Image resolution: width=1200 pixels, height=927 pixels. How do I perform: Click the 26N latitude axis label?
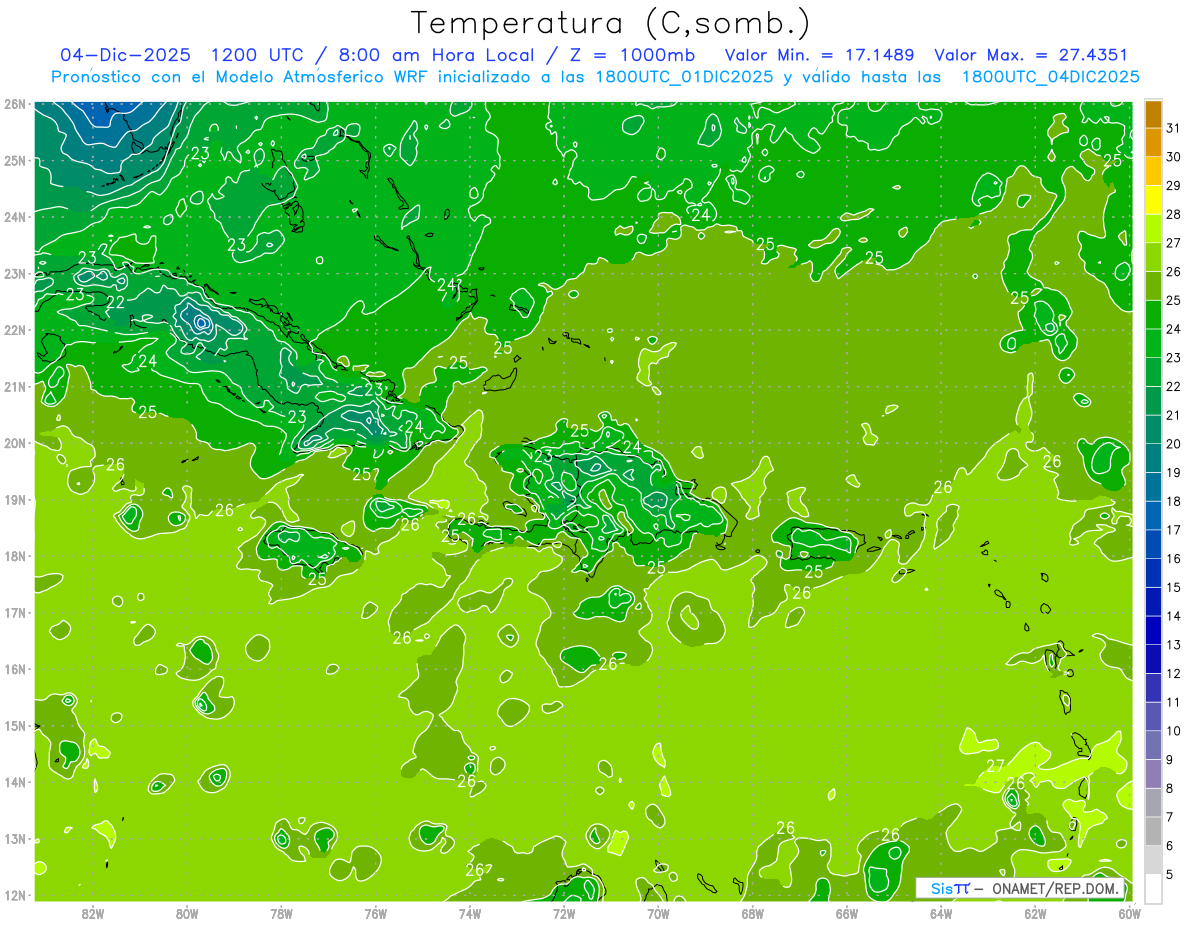pyautogui.click(x=15, y=104)
